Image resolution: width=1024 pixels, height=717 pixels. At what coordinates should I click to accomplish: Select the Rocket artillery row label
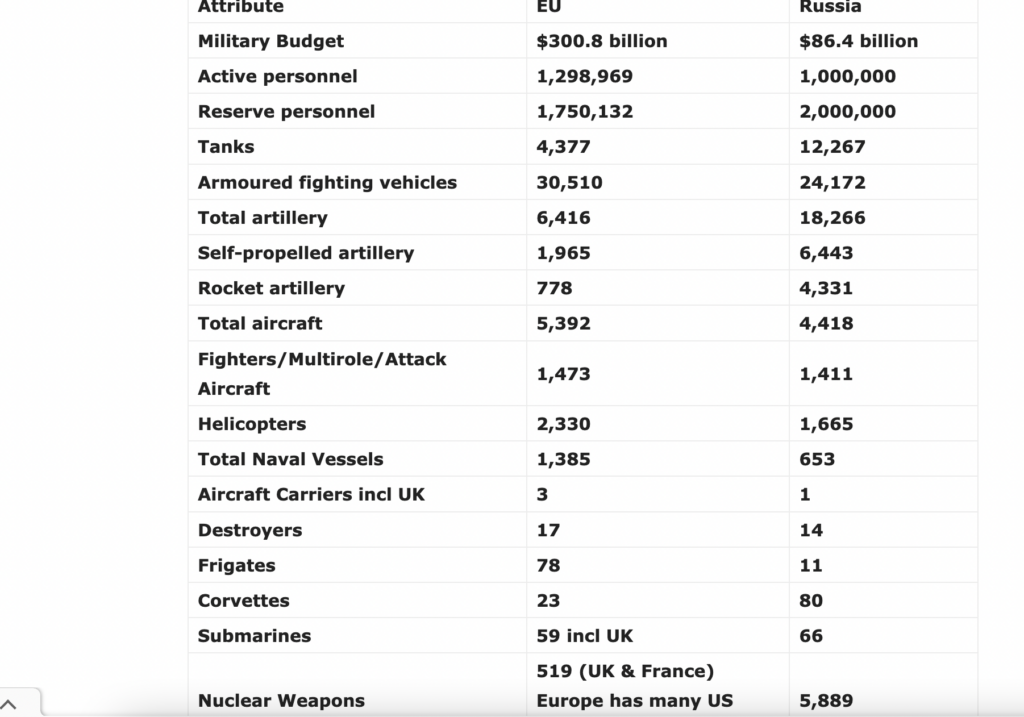271,288
